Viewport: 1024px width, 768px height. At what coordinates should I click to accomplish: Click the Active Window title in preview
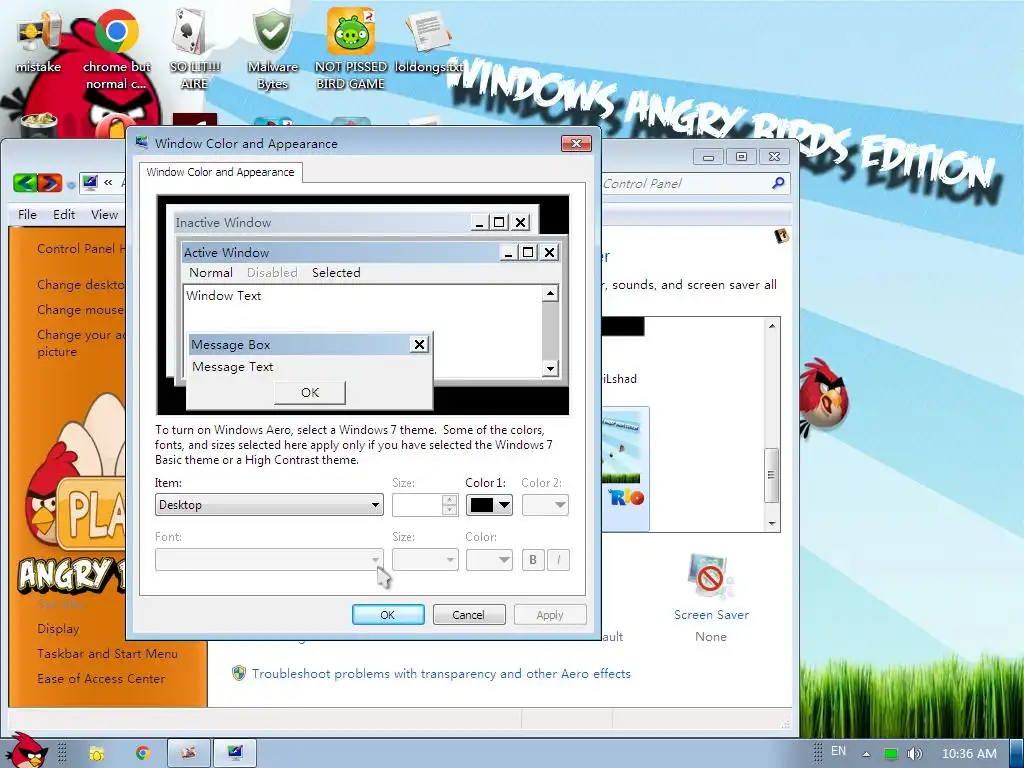[x=226, y=252]
